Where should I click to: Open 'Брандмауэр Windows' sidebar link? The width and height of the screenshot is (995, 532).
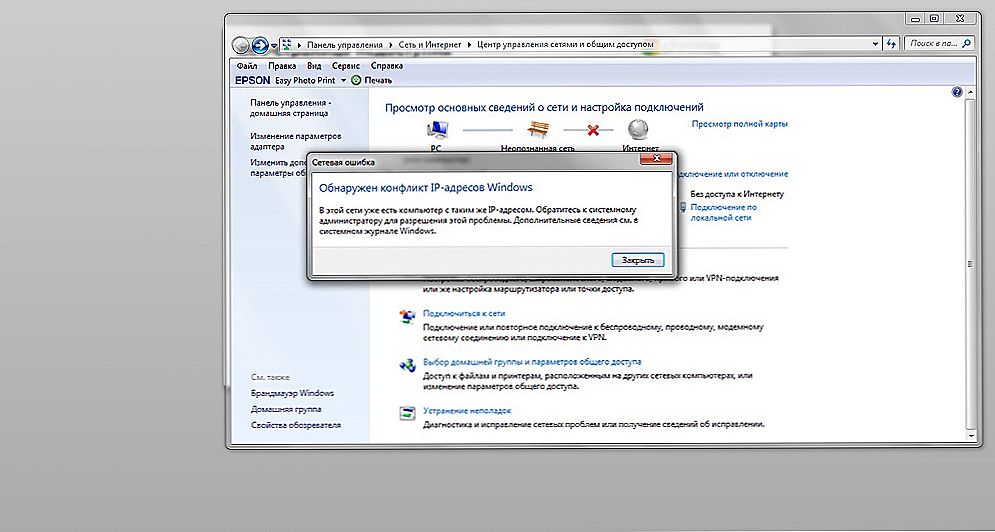pos(292,393)
